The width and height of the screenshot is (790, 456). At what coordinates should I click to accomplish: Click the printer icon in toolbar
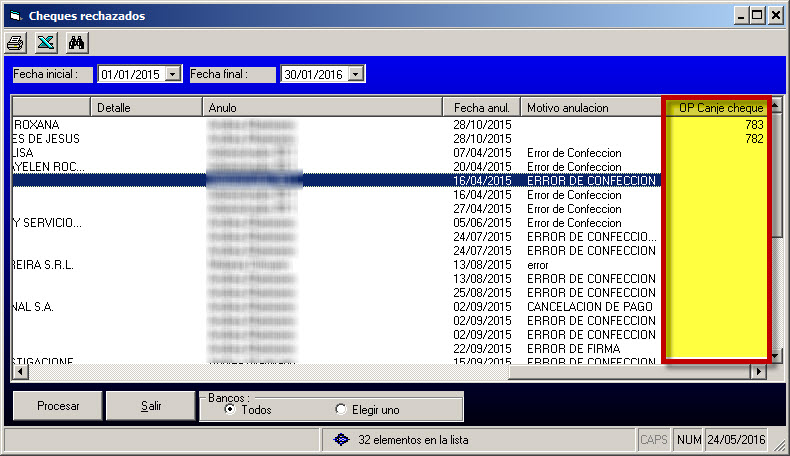[15, 42]
